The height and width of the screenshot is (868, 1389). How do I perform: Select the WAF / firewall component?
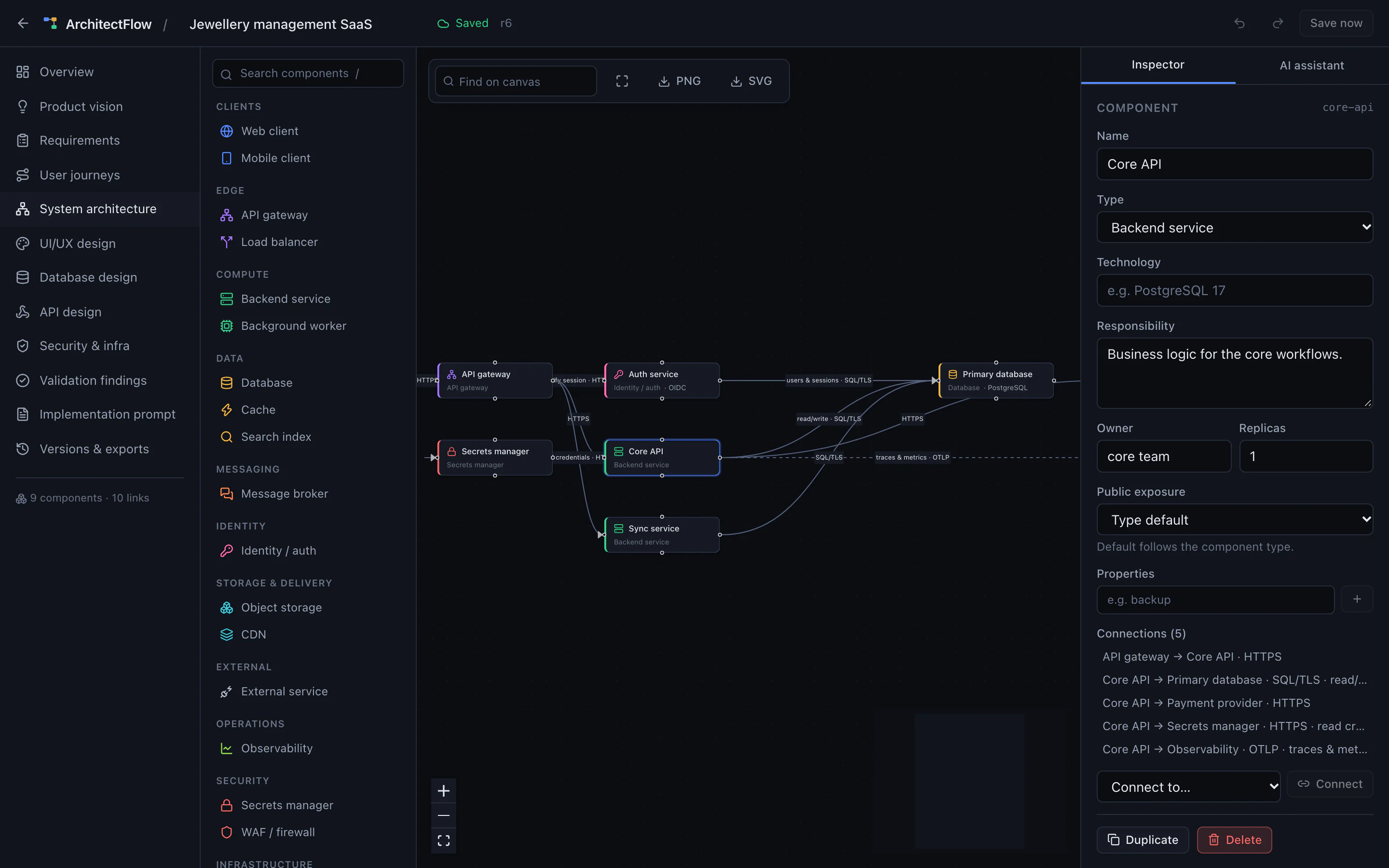click(x=309, y=832)
